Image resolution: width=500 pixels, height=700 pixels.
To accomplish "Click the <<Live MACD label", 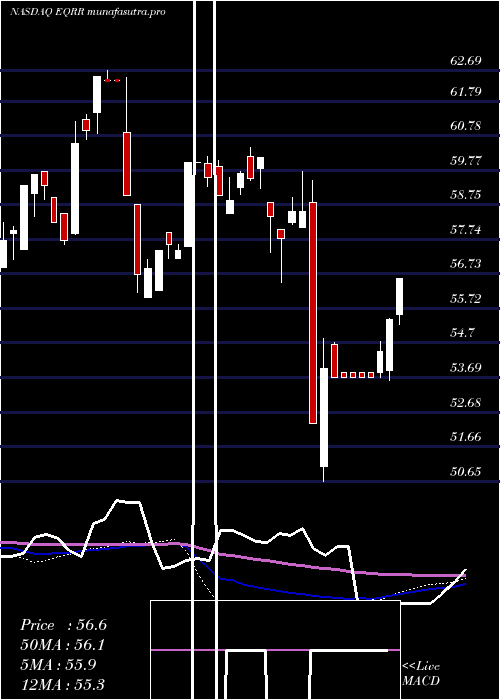I will (x=421, y=673).
